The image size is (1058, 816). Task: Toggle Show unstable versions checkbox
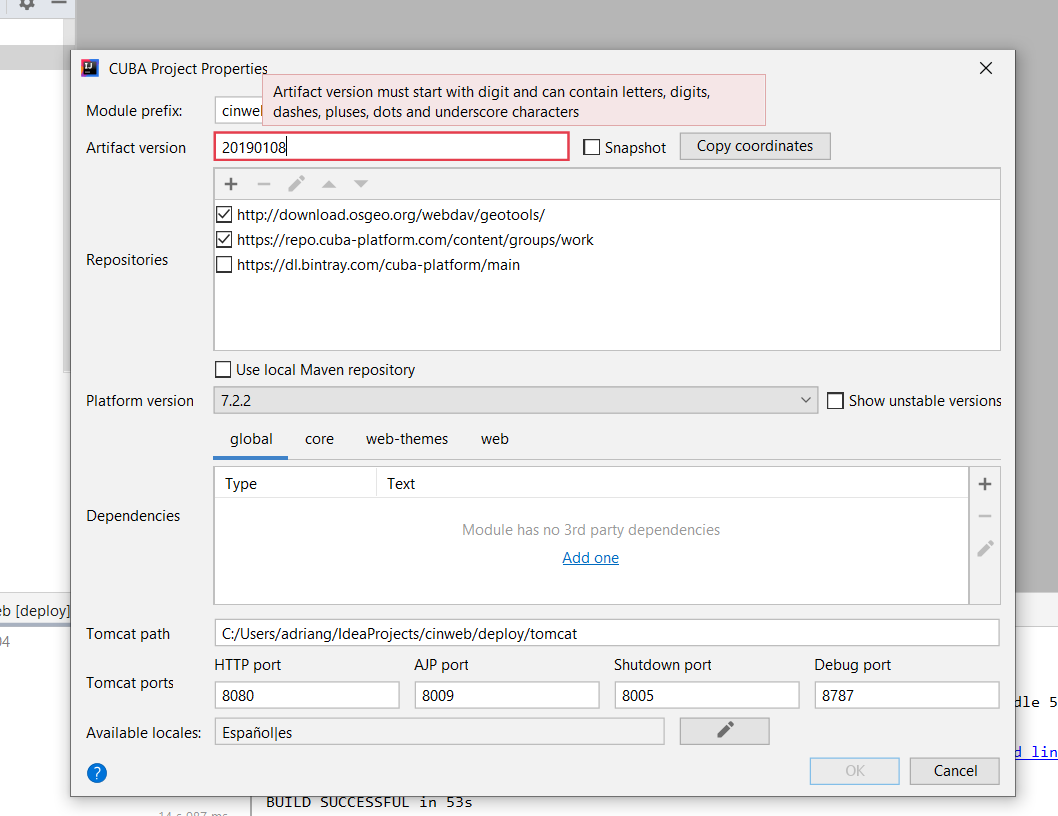[x=835, y=401]
